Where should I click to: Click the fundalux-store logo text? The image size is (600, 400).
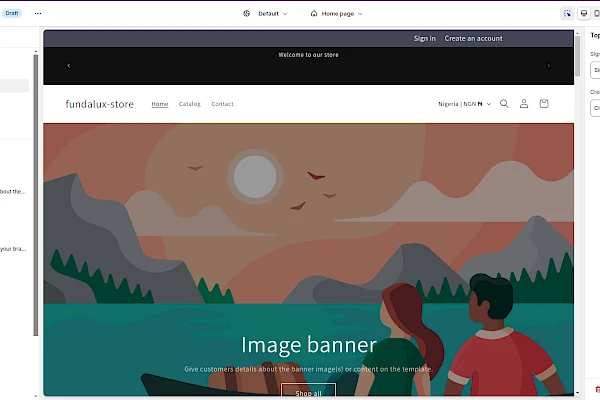[99, 104]
